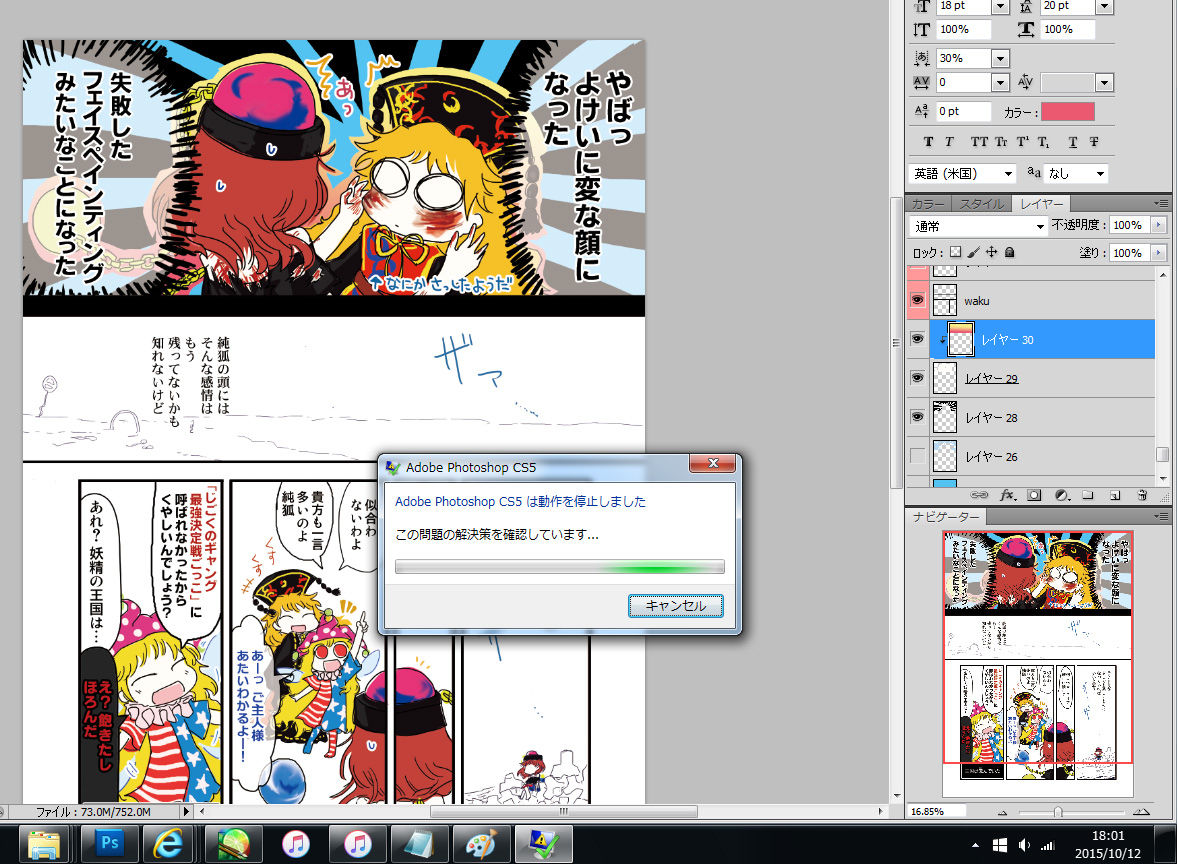Switch to the カラー tab
The image size is (1178, 868).
point(929,204)
